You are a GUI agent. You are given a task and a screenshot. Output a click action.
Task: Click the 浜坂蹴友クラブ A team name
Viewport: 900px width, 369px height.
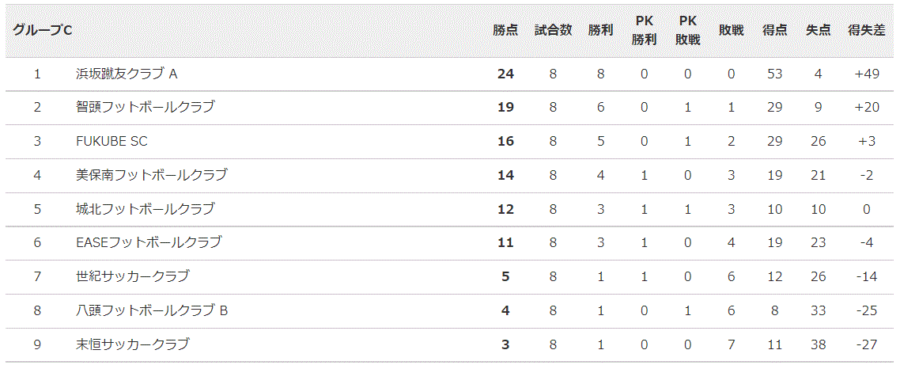127,74
